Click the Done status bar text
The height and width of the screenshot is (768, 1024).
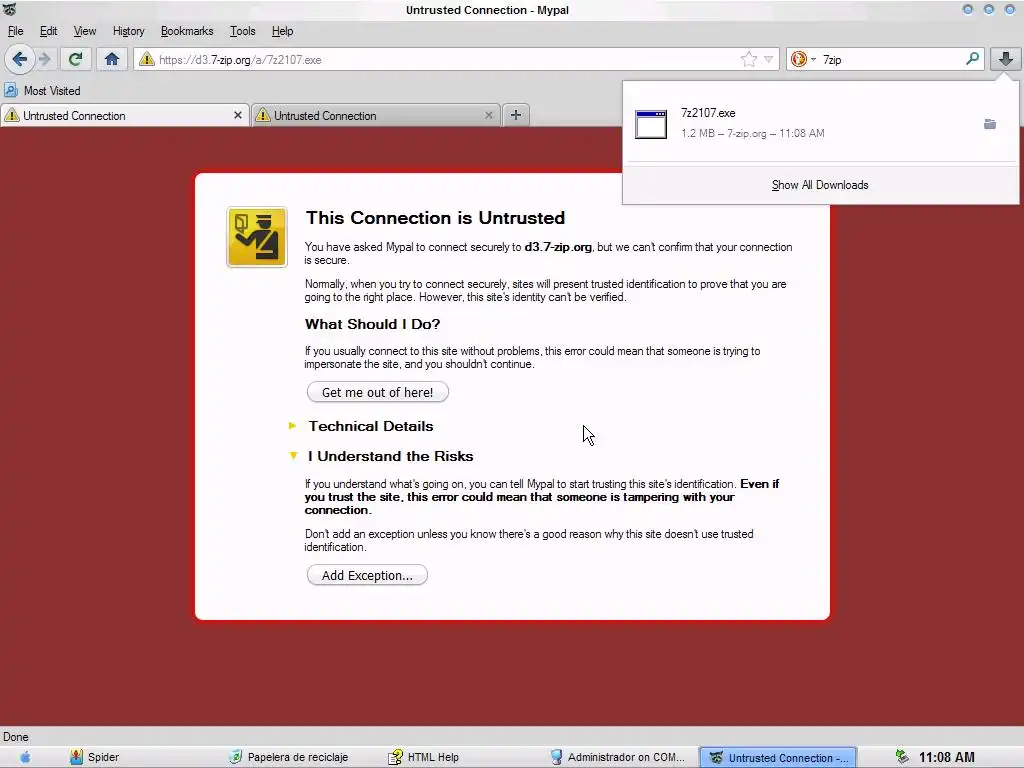coord(16,737)
